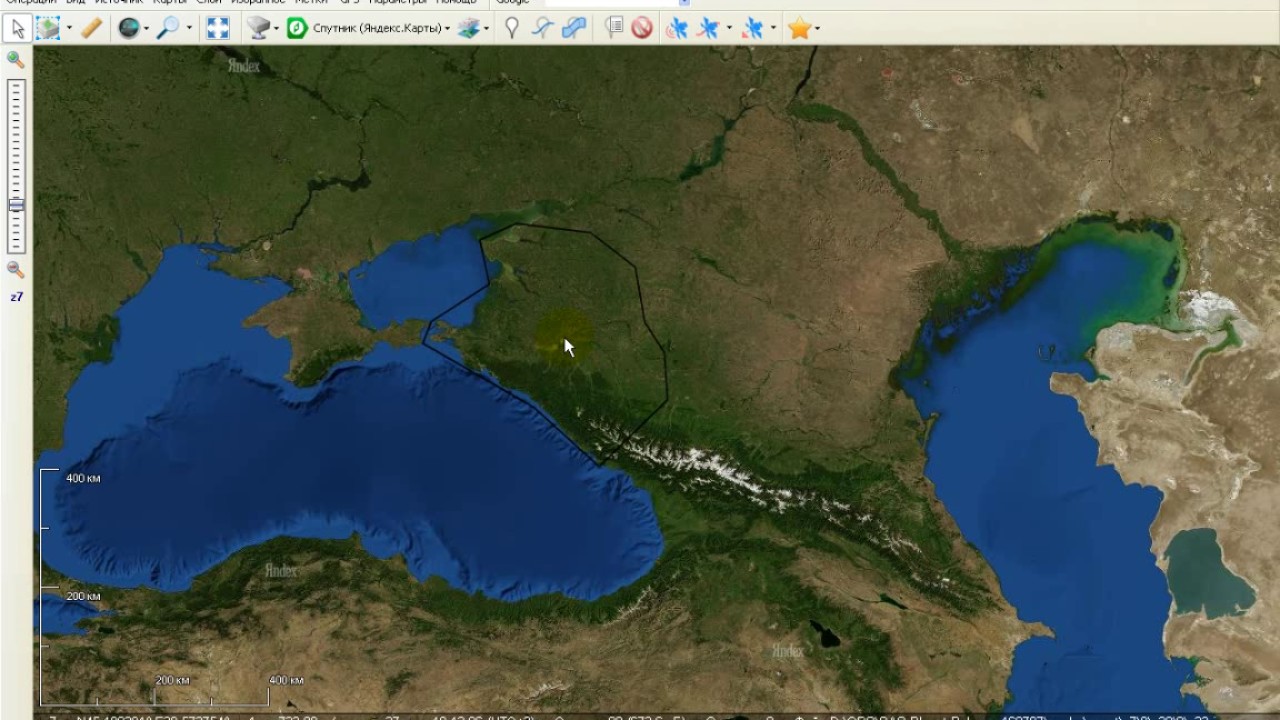Click the 400 км vertical scale label
This screenshot has height=720, width=1280.
[83, 478]
